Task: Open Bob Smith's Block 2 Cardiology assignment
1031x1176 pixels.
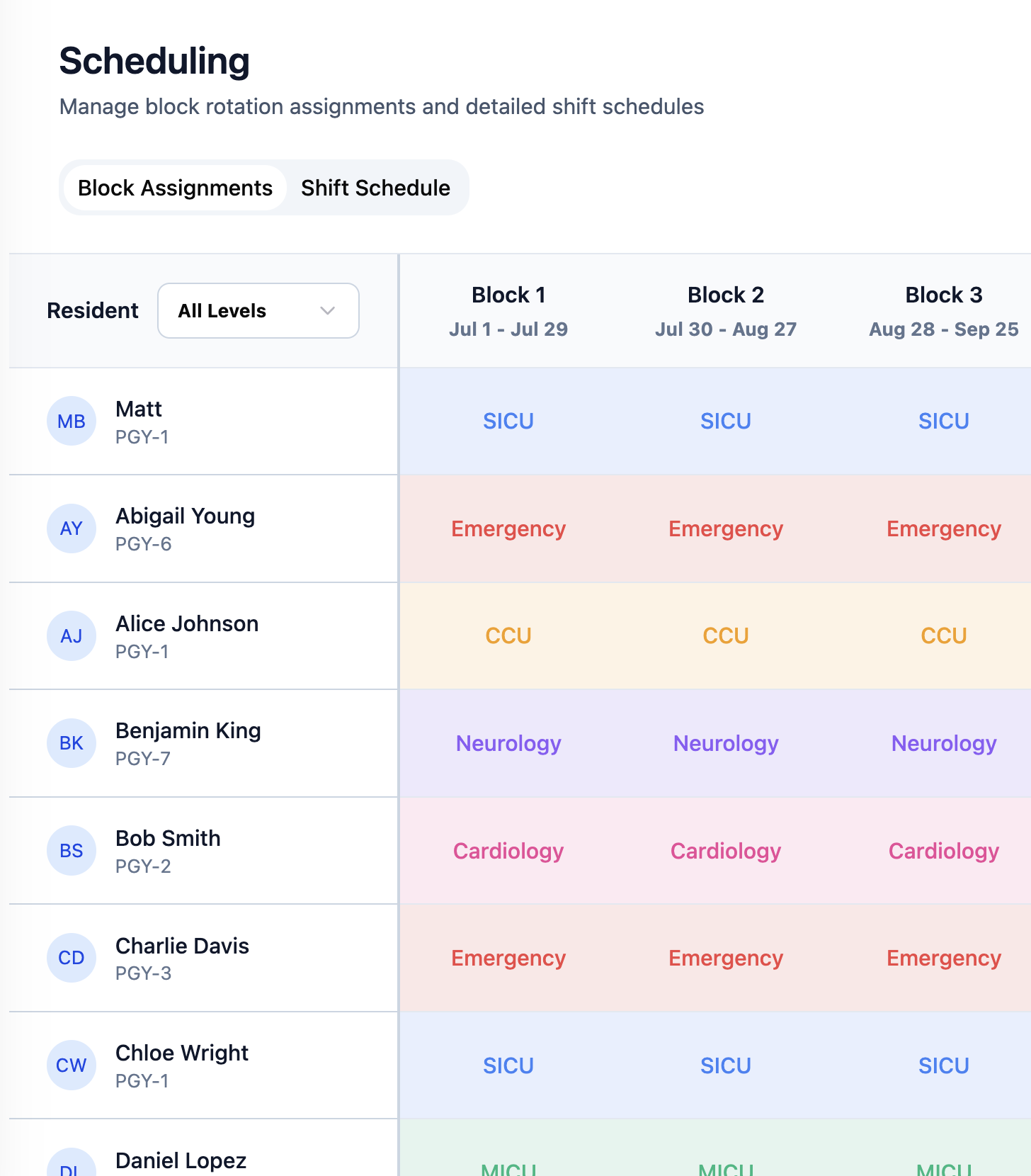Action: point(726,851)
